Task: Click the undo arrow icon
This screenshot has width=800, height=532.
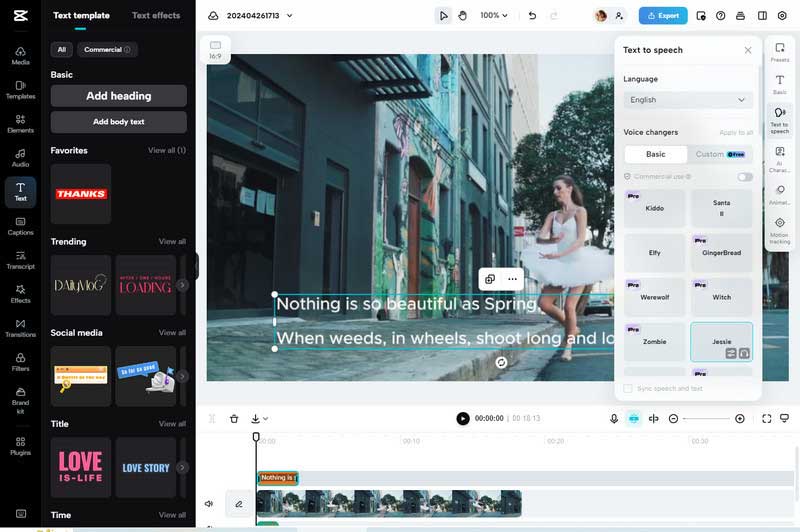Action: pyautogui.click(x=532, y=16)
